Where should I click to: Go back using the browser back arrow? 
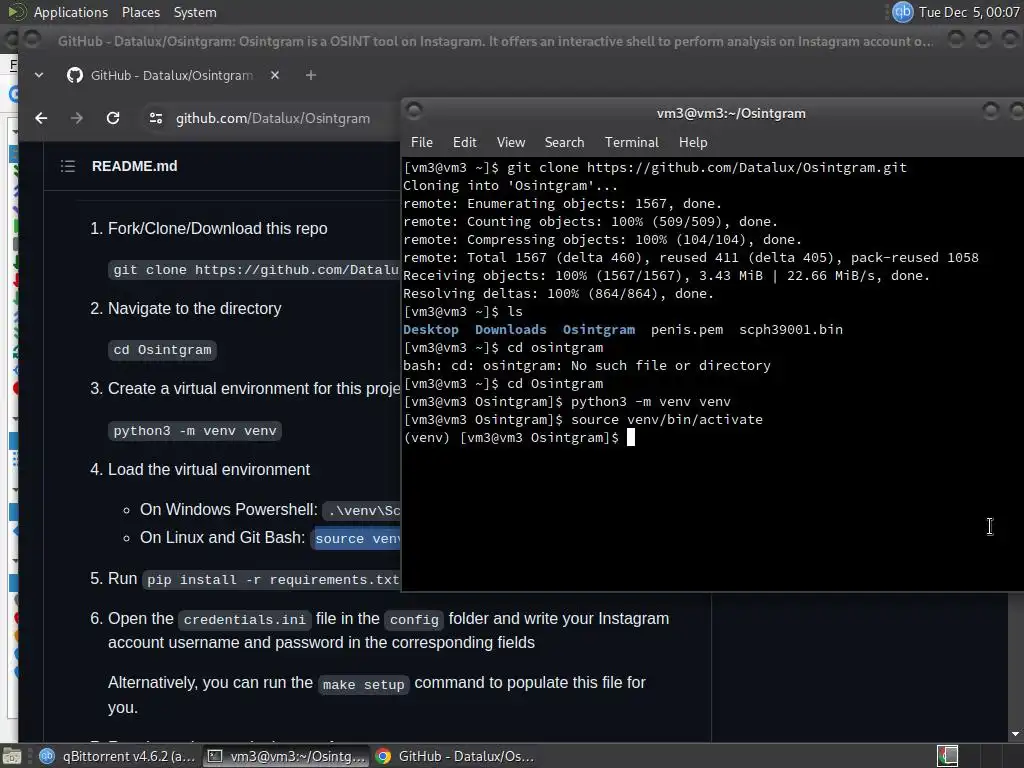[x=41, y=118]
